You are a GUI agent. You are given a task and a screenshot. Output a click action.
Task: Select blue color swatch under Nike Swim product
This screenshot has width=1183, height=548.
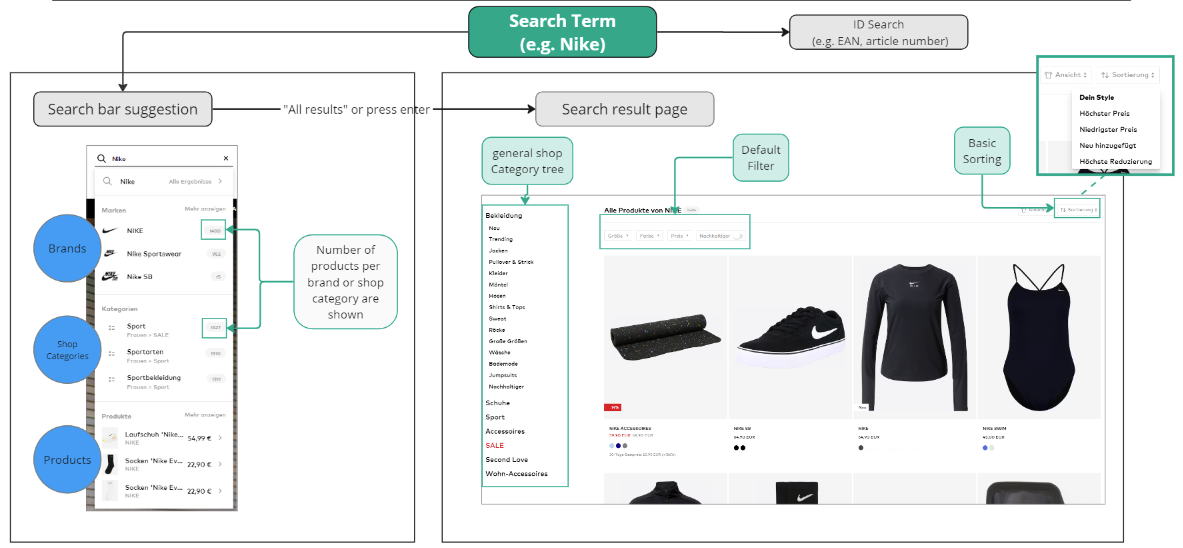coord(985,448)
